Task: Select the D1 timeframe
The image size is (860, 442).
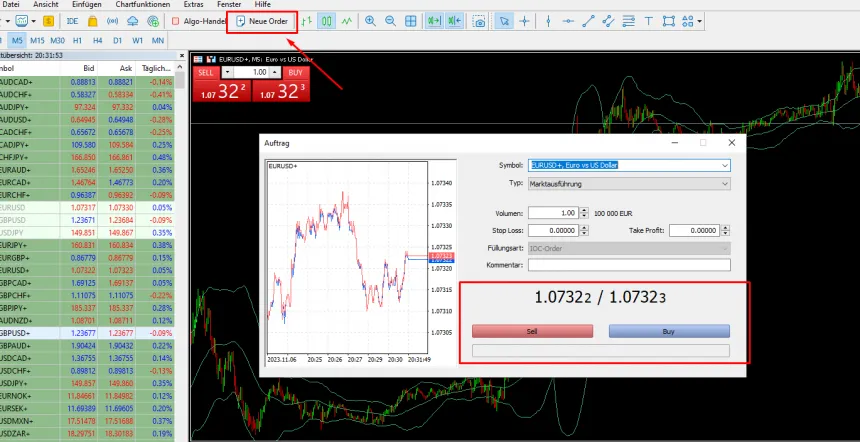Action: pyautogui.click(x=117, y=40)
